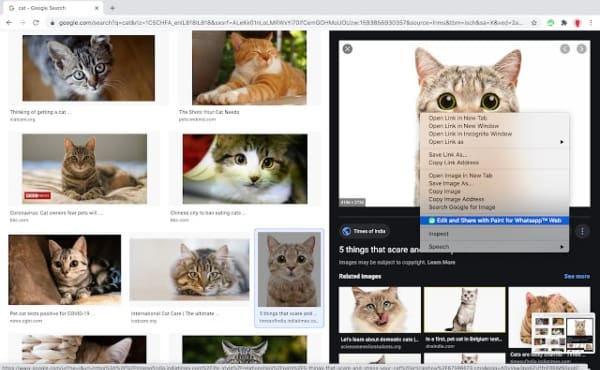Bookmark page with the star icon
The width and height of the screenshot is (600, 370).
[x=534, y=23]
